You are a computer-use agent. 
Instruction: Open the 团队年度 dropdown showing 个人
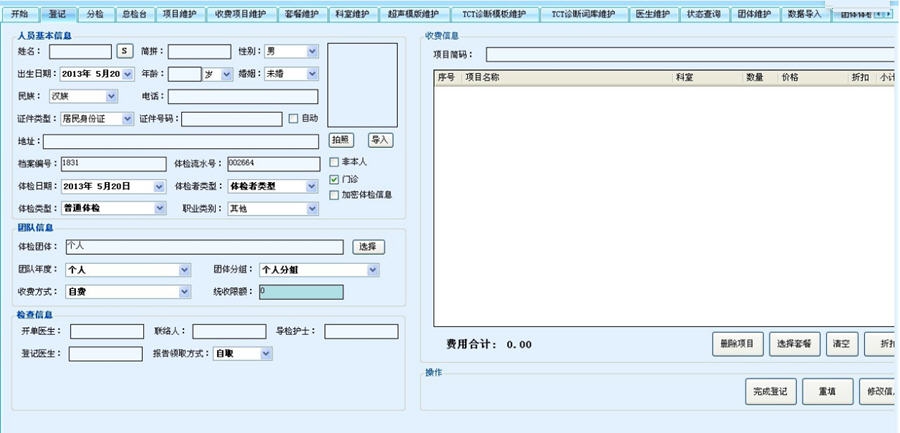tap(184, 270)
